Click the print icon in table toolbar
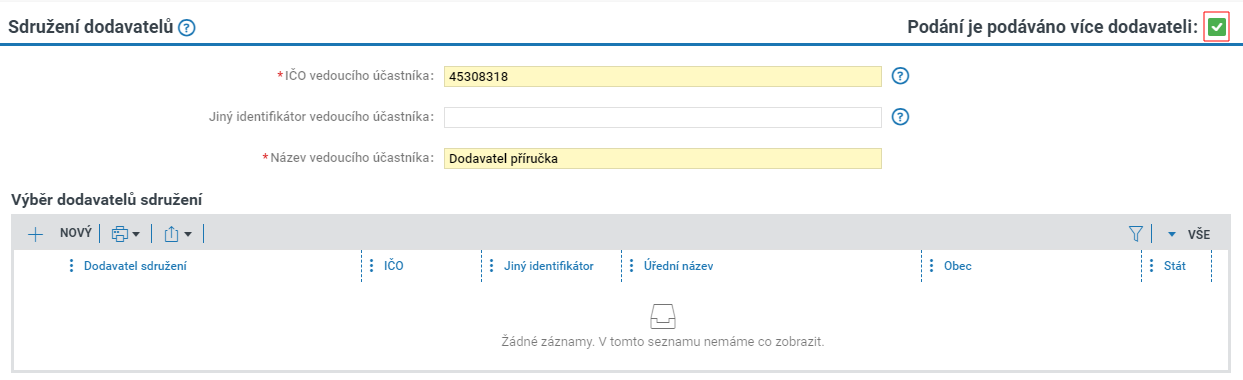Image resolution: width=1243 pixels, height=380 pixels. (x=120, y=233)
